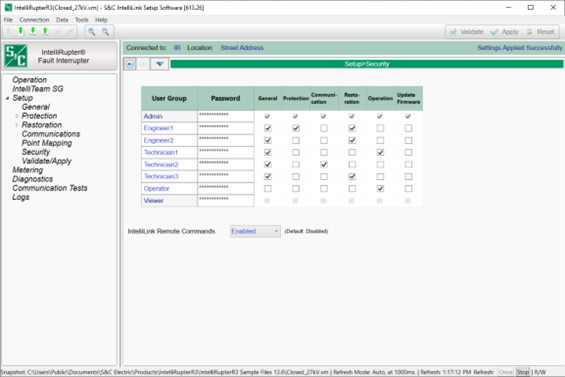The width and height of the screenshot is (565, 377).
Task: Select IntelliTeam SG in the navigation tree
Action: click(x=38, y=89)
